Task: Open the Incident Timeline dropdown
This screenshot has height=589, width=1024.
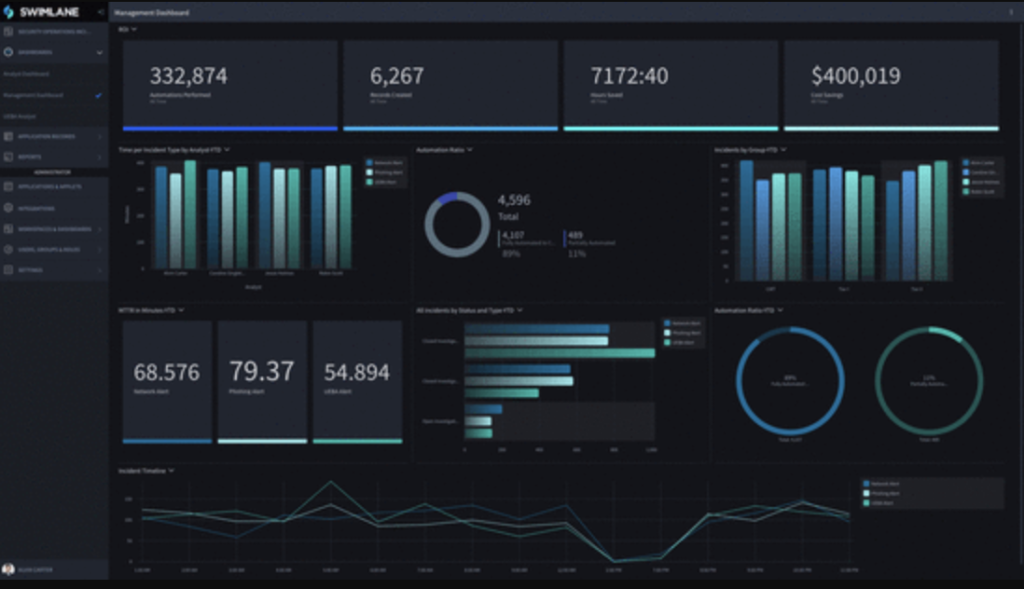Action: [171, 470]
